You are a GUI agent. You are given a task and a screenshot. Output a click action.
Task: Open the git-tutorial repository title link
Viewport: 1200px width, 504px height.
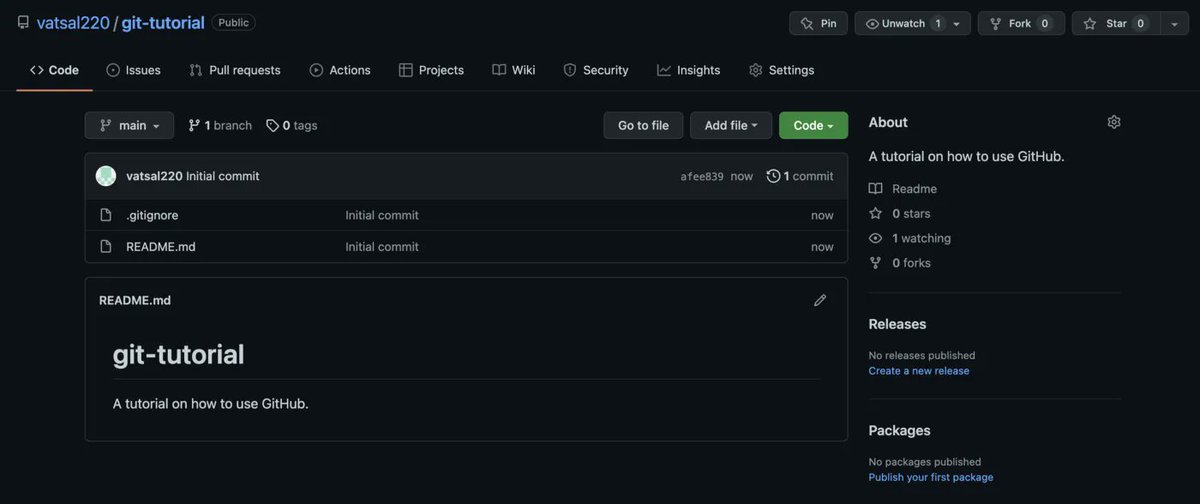pos(163,22)
